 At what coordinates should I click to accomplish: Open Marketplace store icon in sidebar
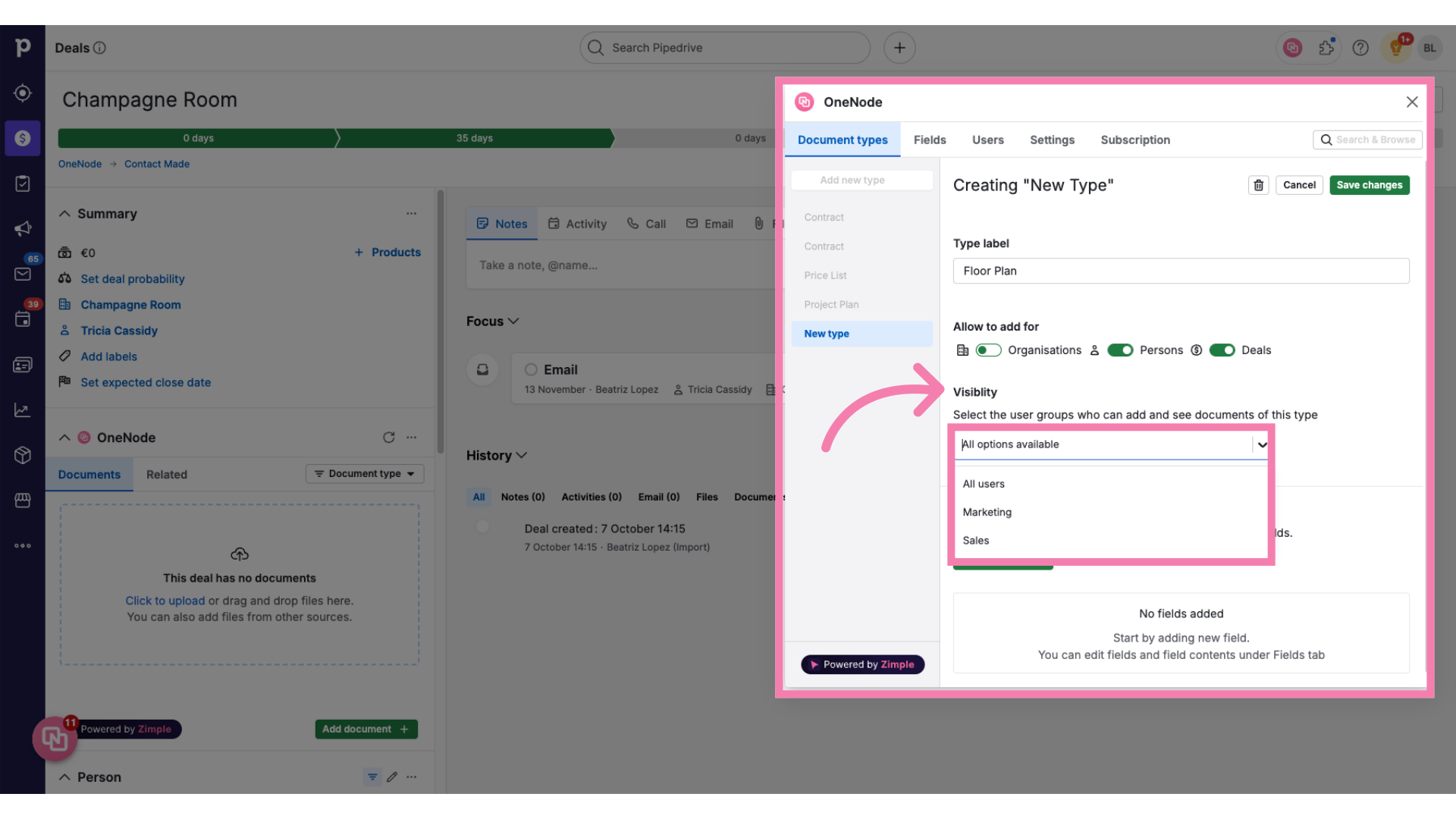23,500
